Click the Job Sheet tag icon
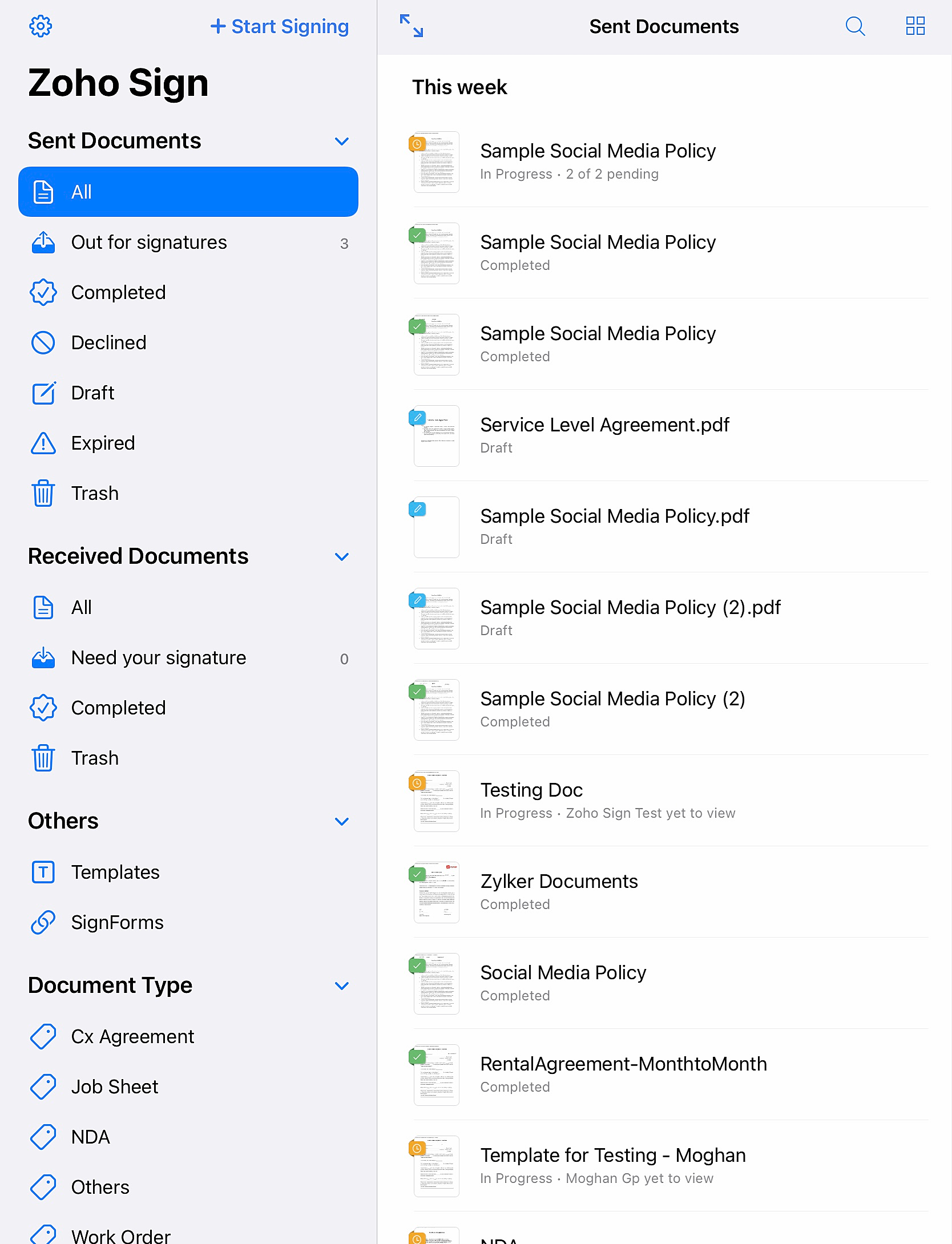Screen dimensions: 952x1244 (43, 1087)
